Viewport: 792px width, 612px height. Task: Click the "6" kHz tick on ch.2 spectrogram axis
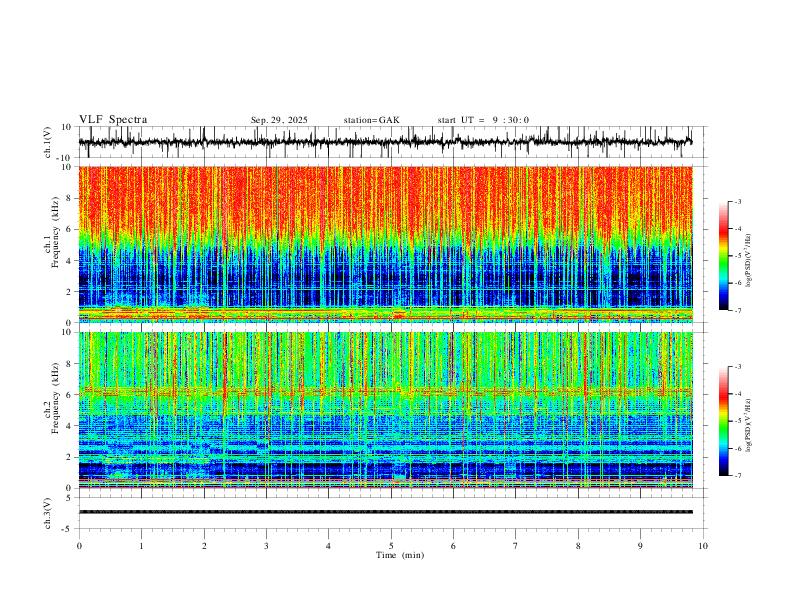pyautogui.click(x=69, y=395)
